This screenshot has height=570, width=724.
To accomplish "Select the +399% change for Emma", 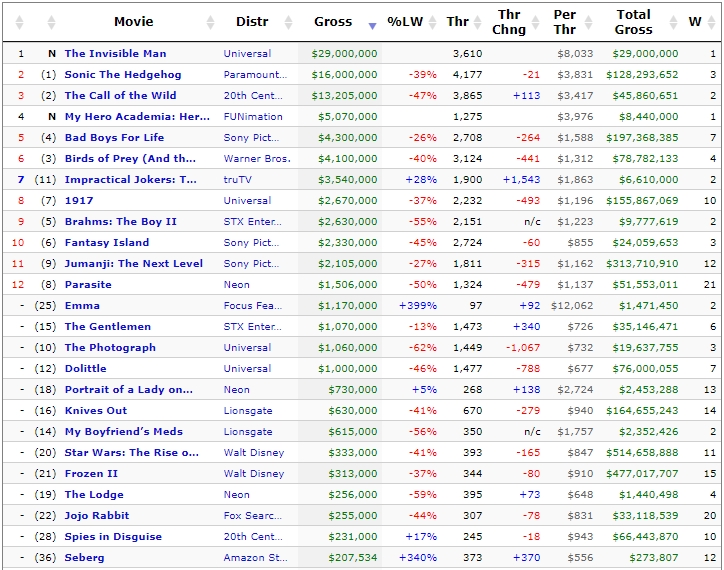I will point(418,306).
